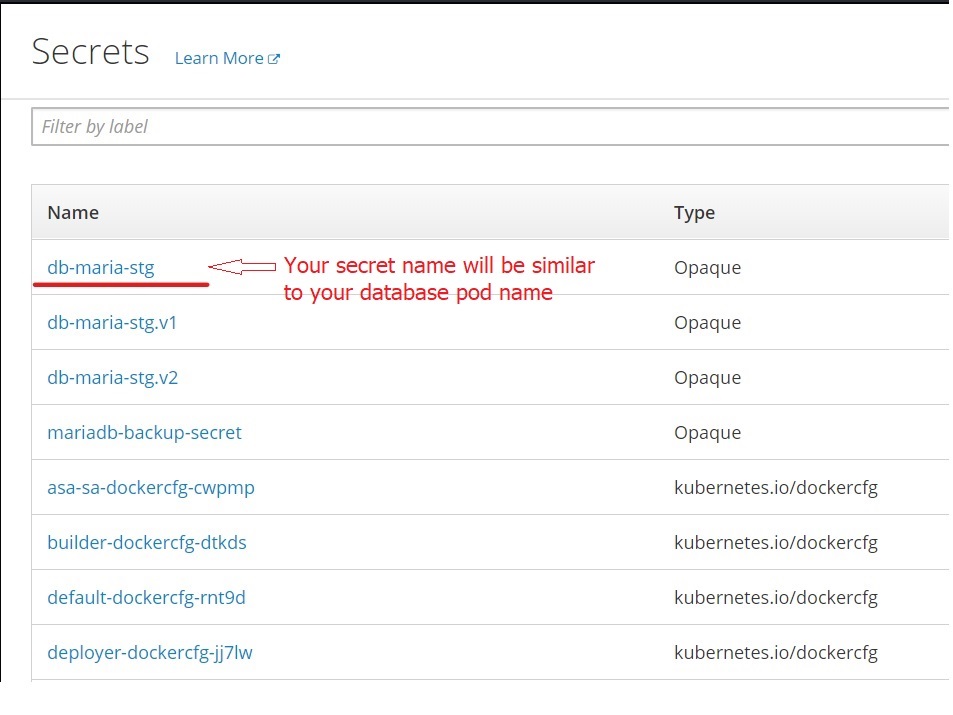
Task: Open the db-maria-stg secret
Action: point(101,267)
